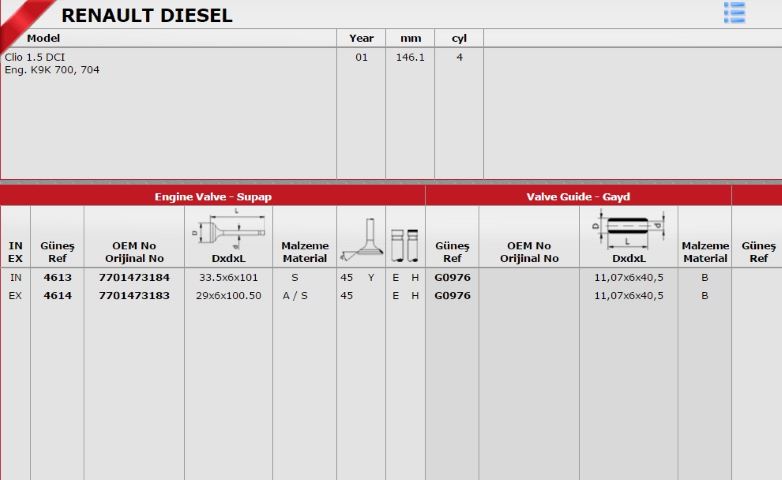Click the valve stem tip types icon
Image resolution: width=782 pixels, height=480 pixels.
tap(405, 245)
